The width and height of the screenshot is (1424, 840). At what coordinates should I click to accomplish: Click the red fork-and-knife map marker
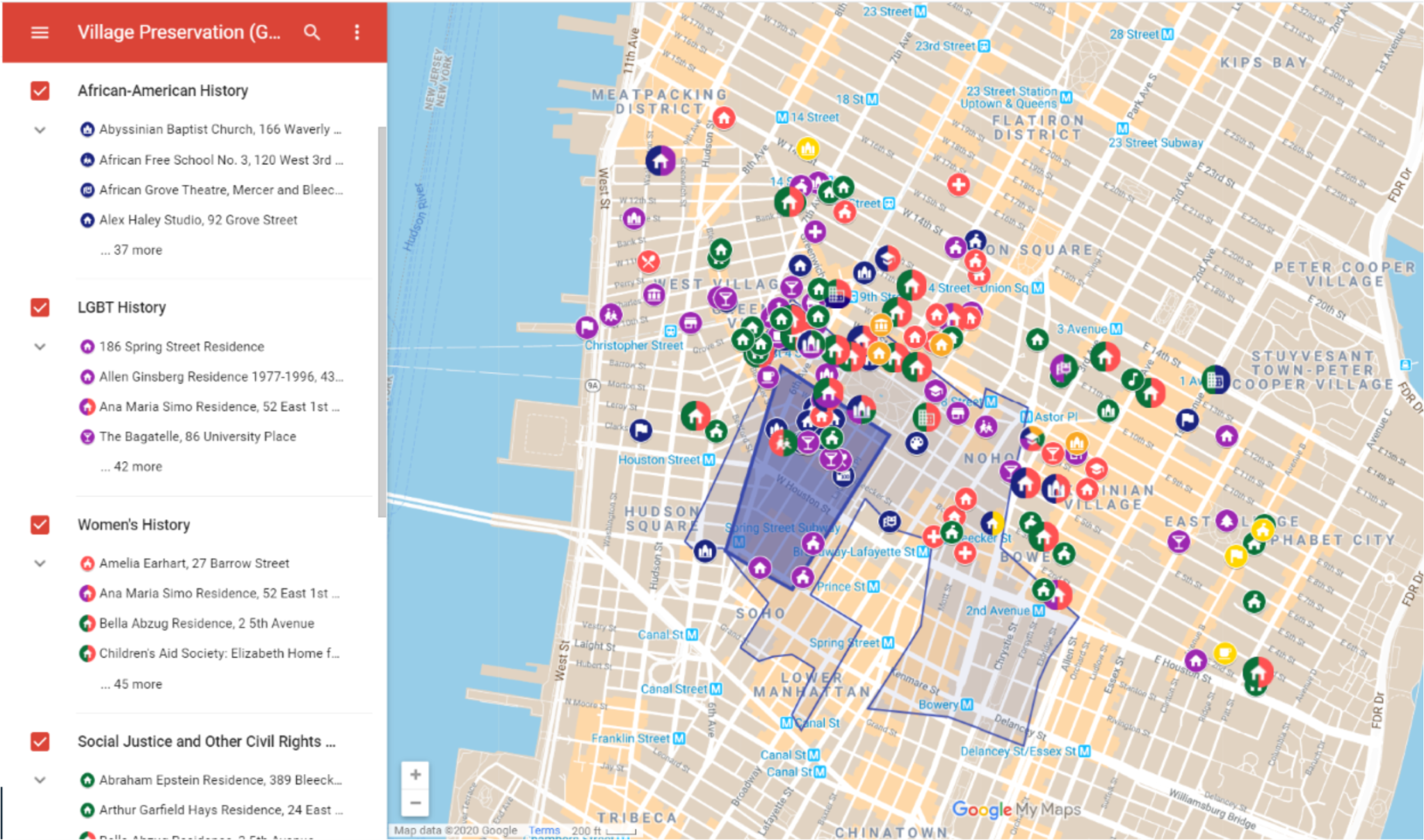[x=648, y=262]
